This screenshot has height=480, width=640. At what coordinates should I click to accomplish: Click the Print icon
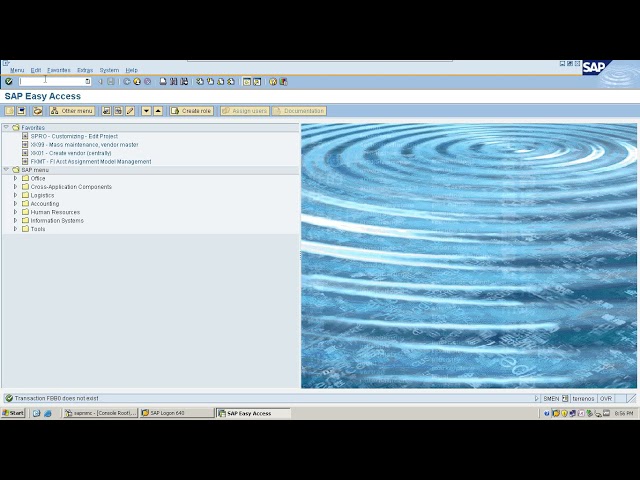point(163,82)
